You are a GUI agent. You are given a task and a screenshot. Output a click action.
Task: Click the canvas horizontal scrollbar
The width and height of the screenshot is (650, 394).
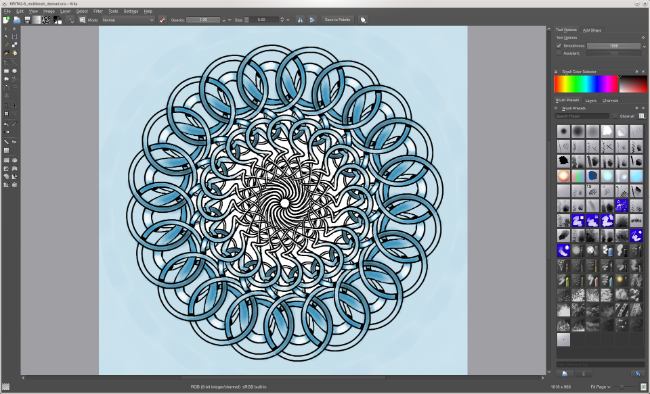pos(283,378)
